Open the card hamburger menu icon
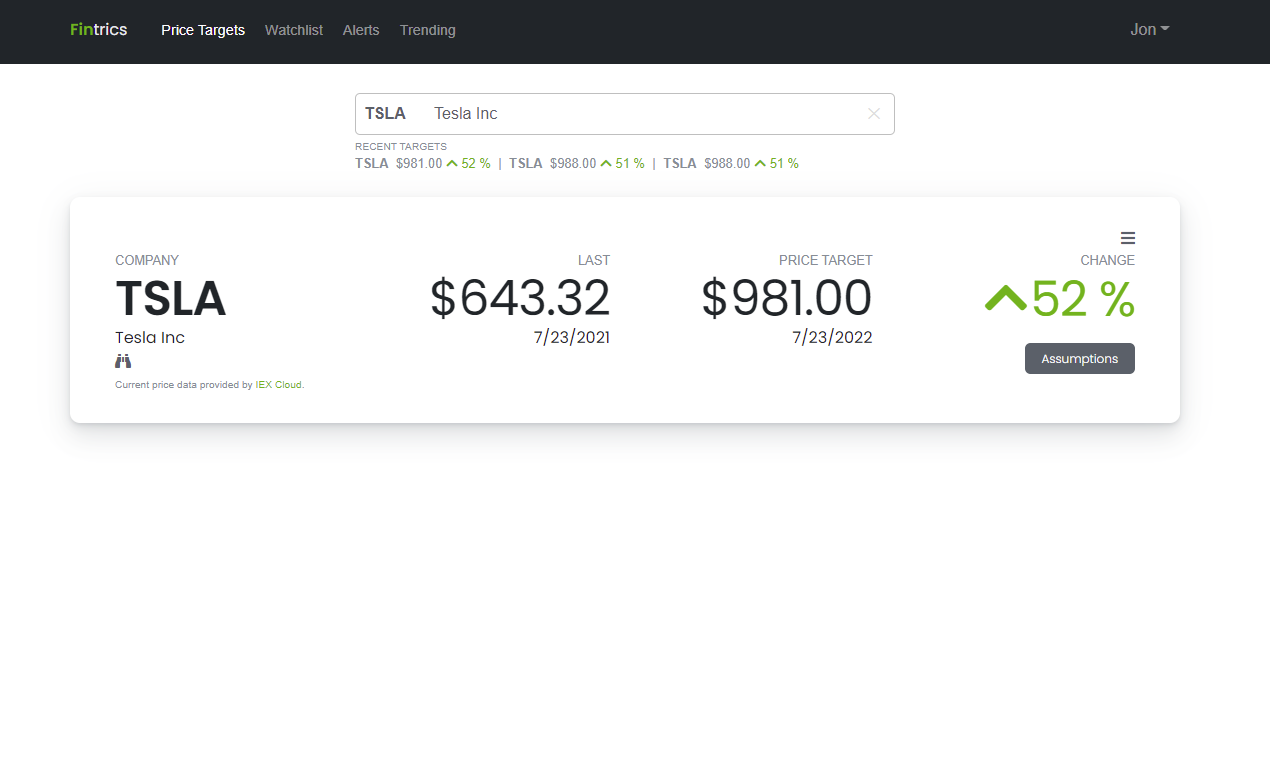The height and width of the screenshot is (760, 1270). coord(1128,238)
